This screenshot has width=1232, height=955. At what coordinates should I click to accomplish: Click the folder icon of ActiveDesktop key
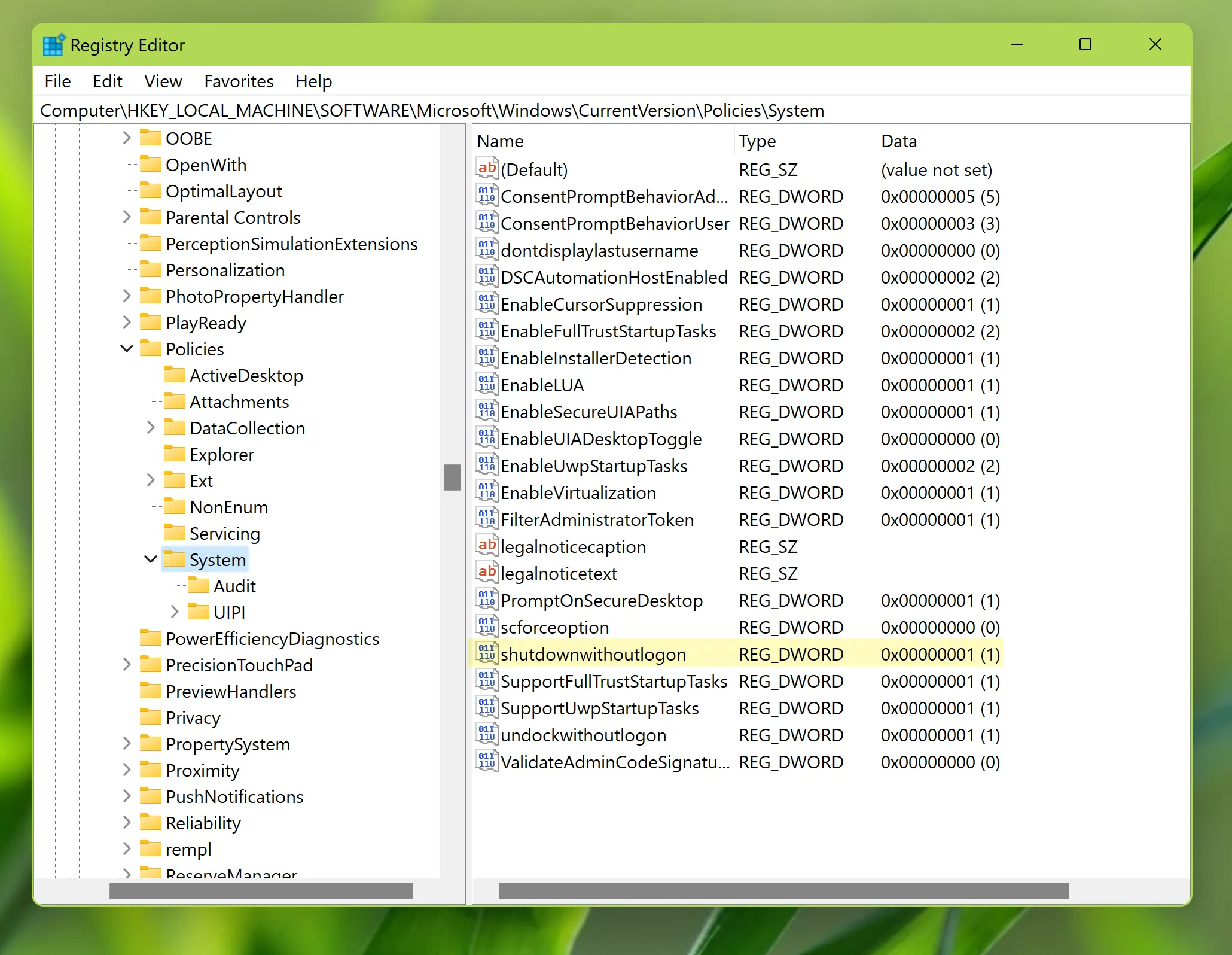[175, 375]
